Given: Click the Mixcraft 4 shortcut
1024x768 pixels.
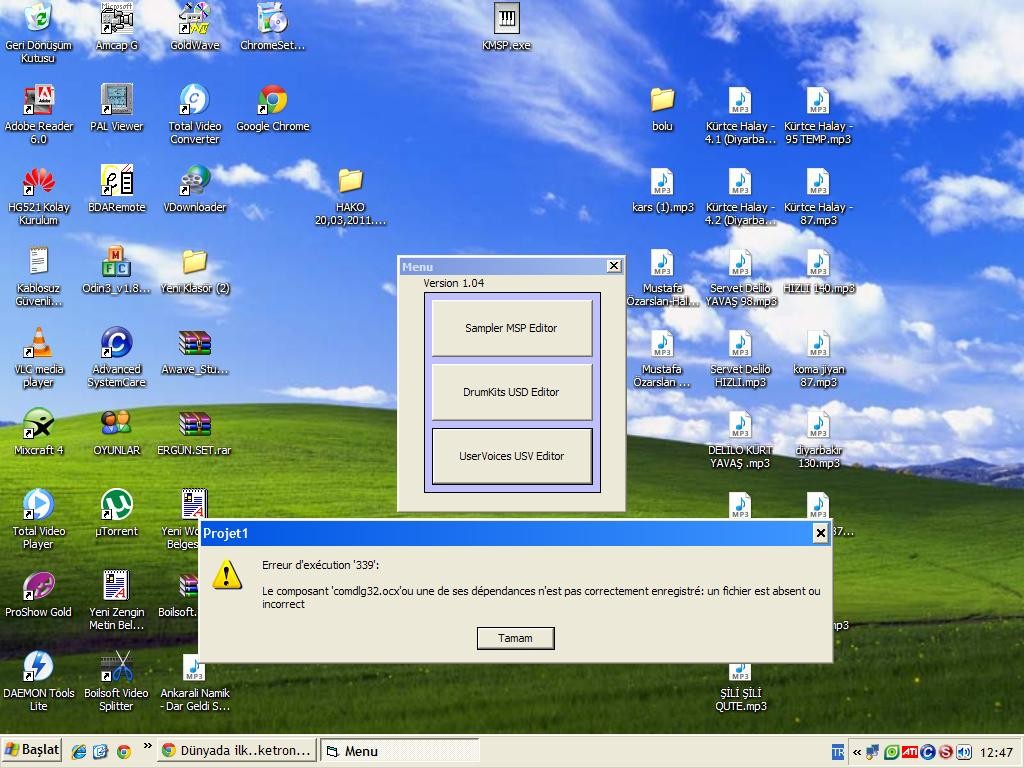Looking at the screenshot, I should (x=38, y=424).
